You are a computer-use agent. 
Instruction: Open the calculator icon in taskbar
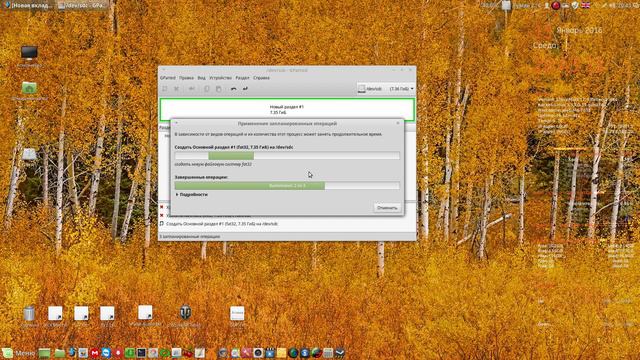pyautogui.click(x=328, y=353)
